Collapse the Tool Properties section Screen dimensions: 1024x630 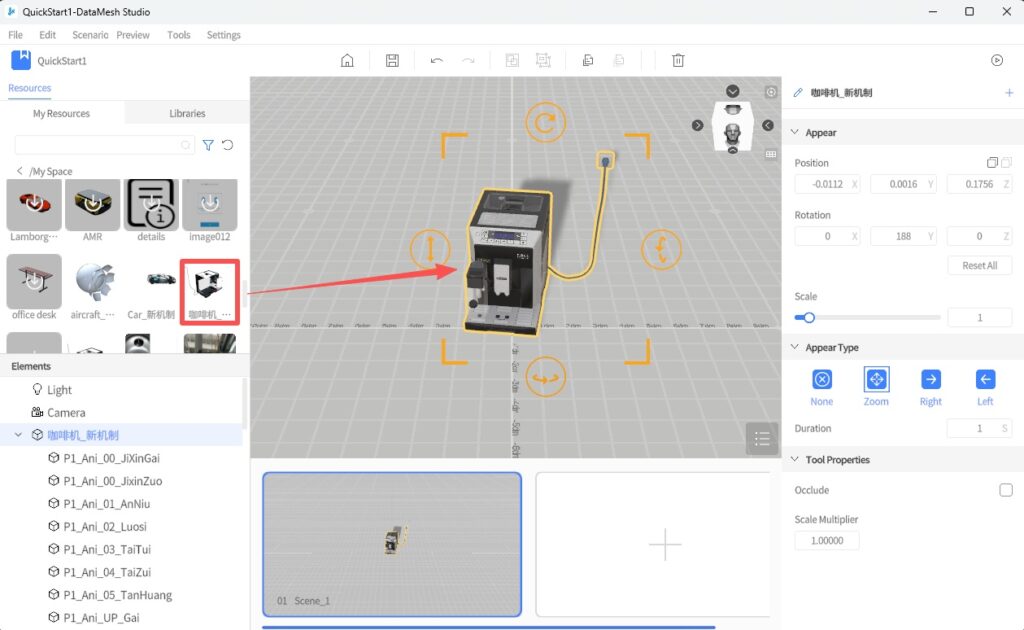(795, 460)
